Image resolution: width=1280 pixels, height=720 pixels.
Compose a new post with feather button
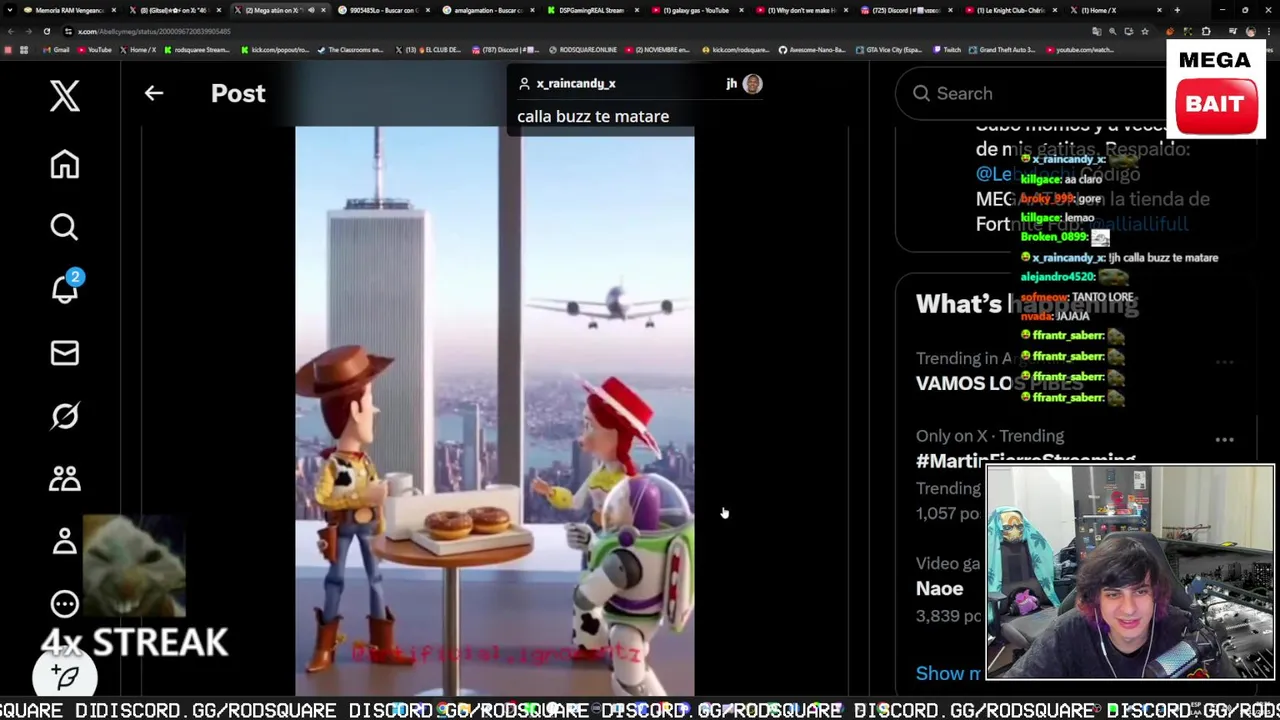[x=66, y=677]
